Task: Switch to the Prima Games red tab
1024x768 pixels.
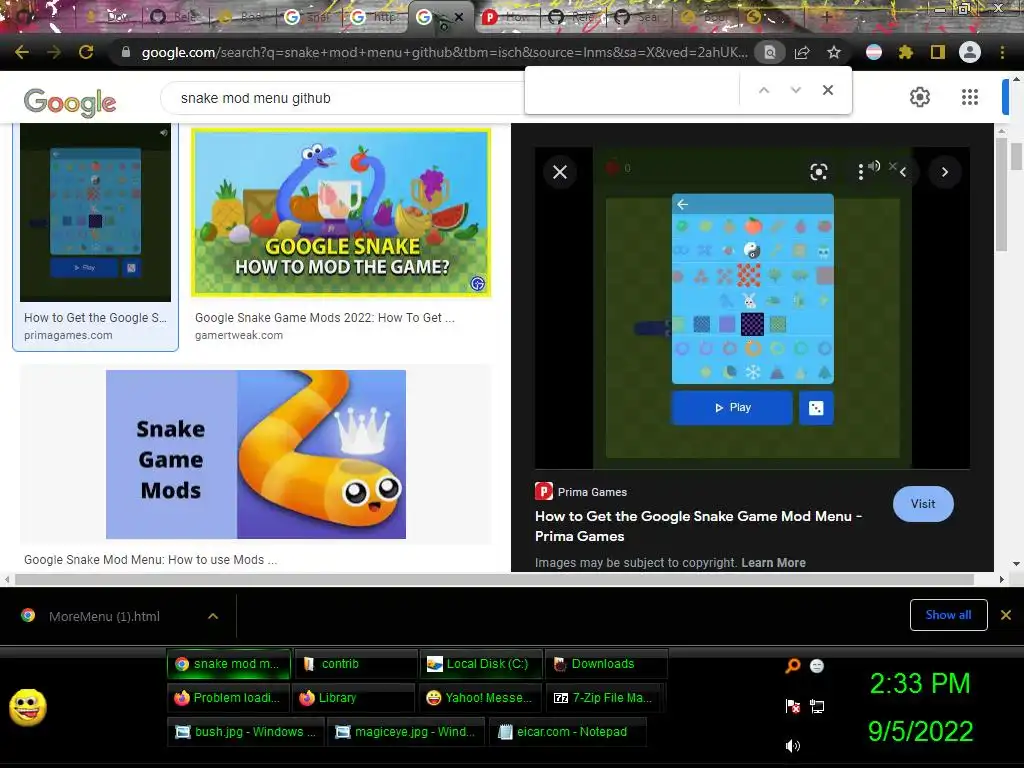Action: (x=507, y=17)
